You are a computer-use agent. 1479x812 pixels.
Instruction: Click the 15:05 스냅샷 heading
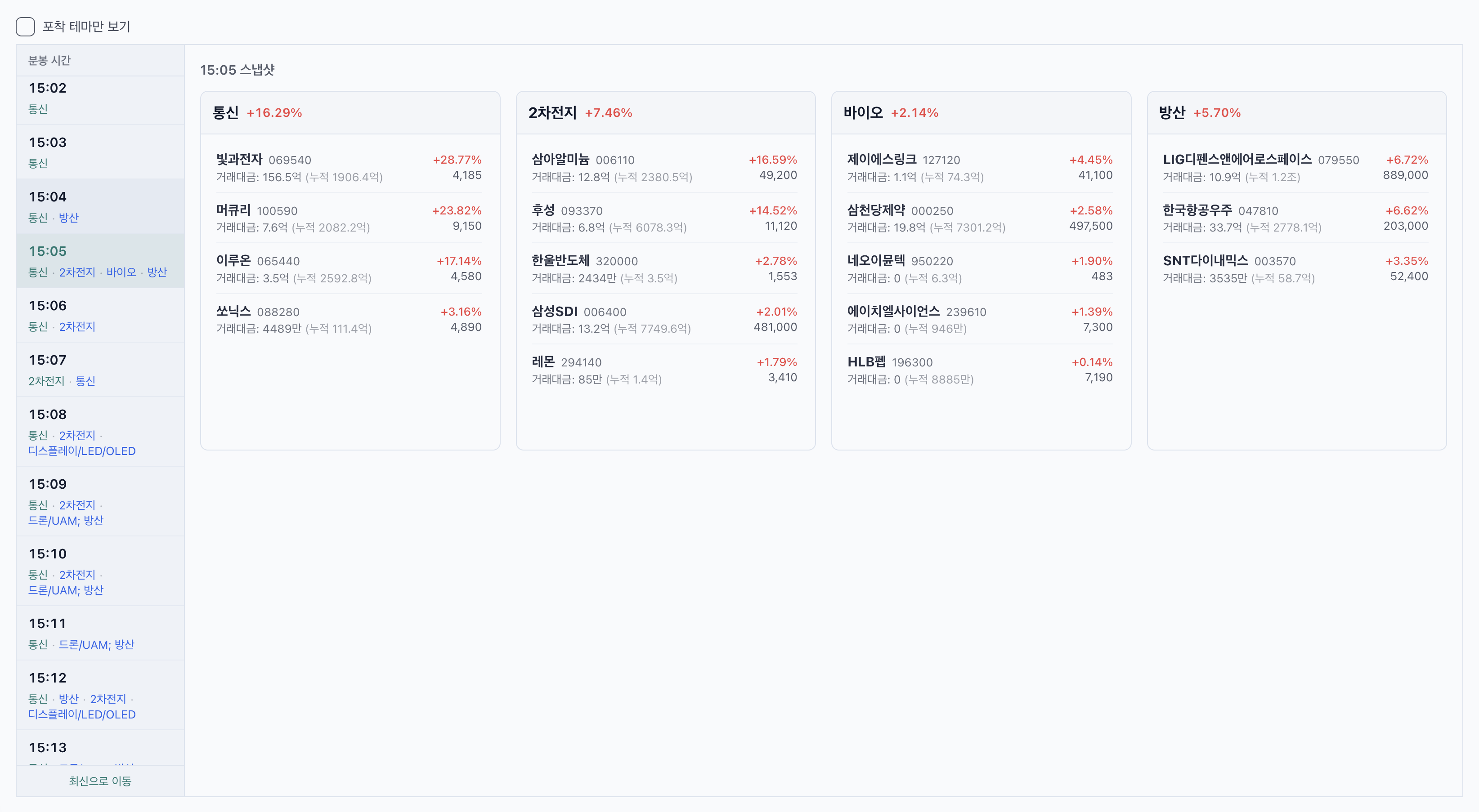[237, 70]
